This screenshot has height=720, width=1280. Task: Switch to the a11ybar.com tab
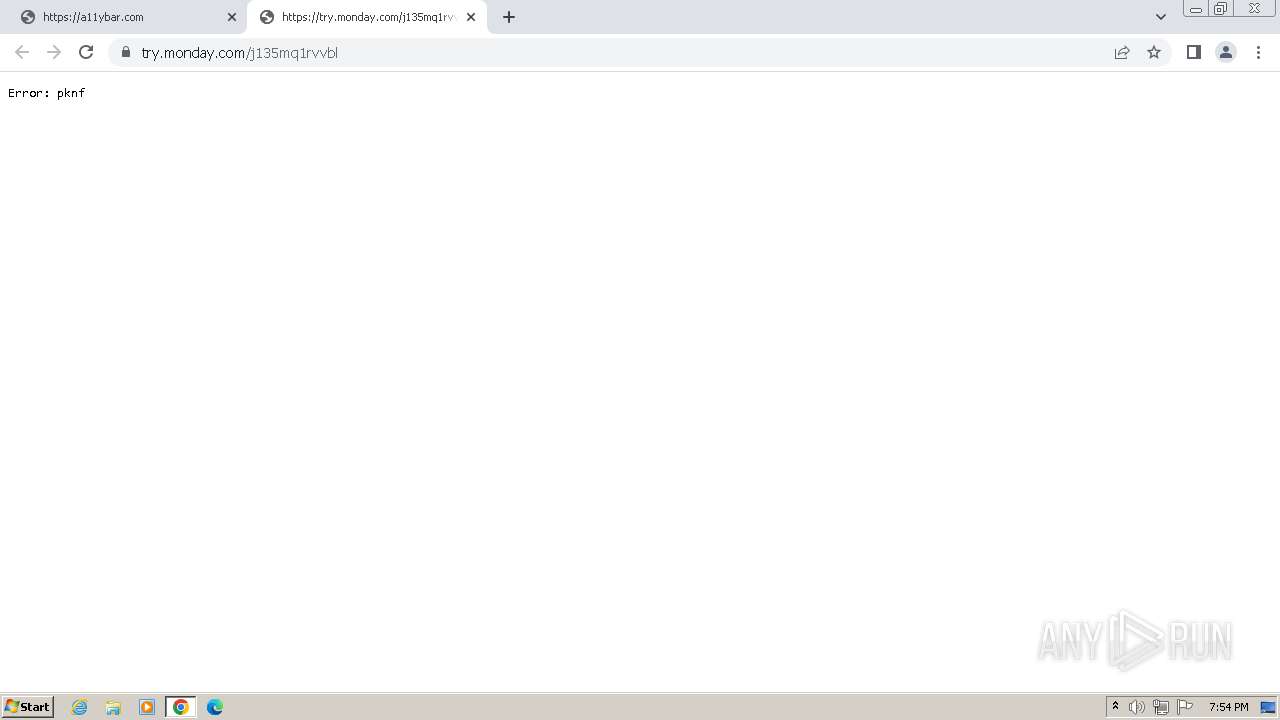pos(123,17)
